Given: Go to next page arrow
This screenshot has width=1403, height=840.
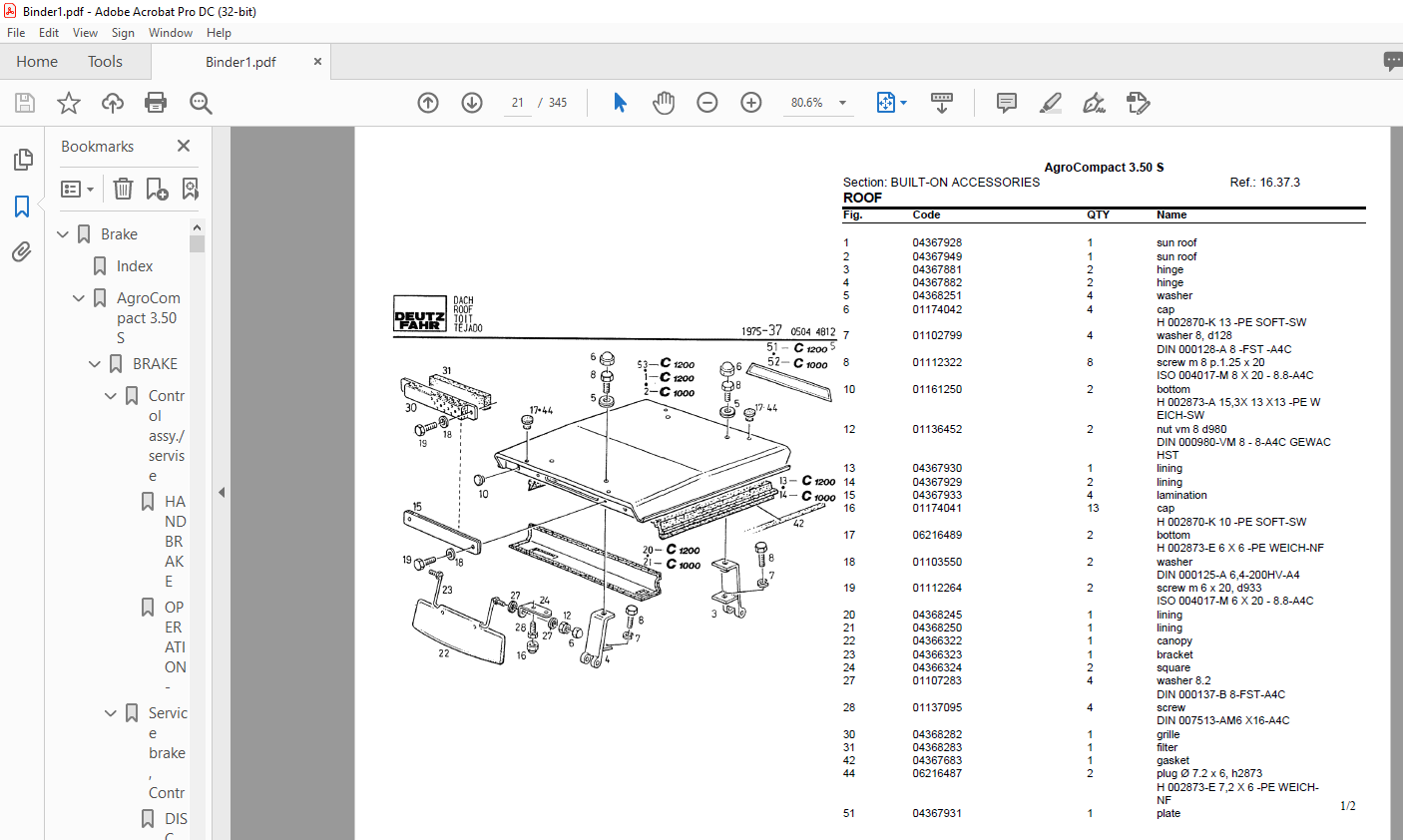Looking at the screenshot, I should [472, 103].
